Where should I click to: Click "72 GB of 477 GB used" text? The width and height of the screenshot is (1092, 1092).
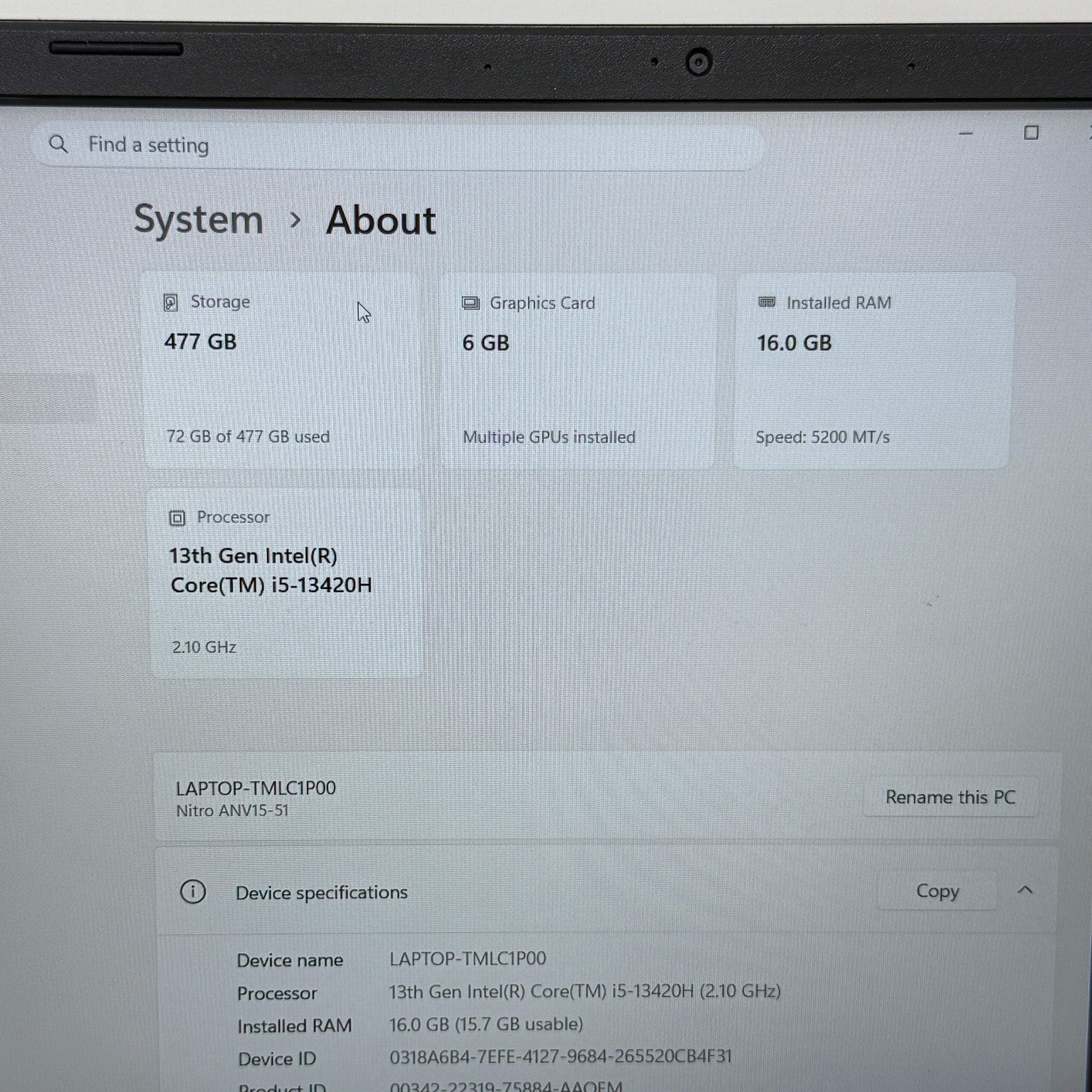(x=248, y=437)
